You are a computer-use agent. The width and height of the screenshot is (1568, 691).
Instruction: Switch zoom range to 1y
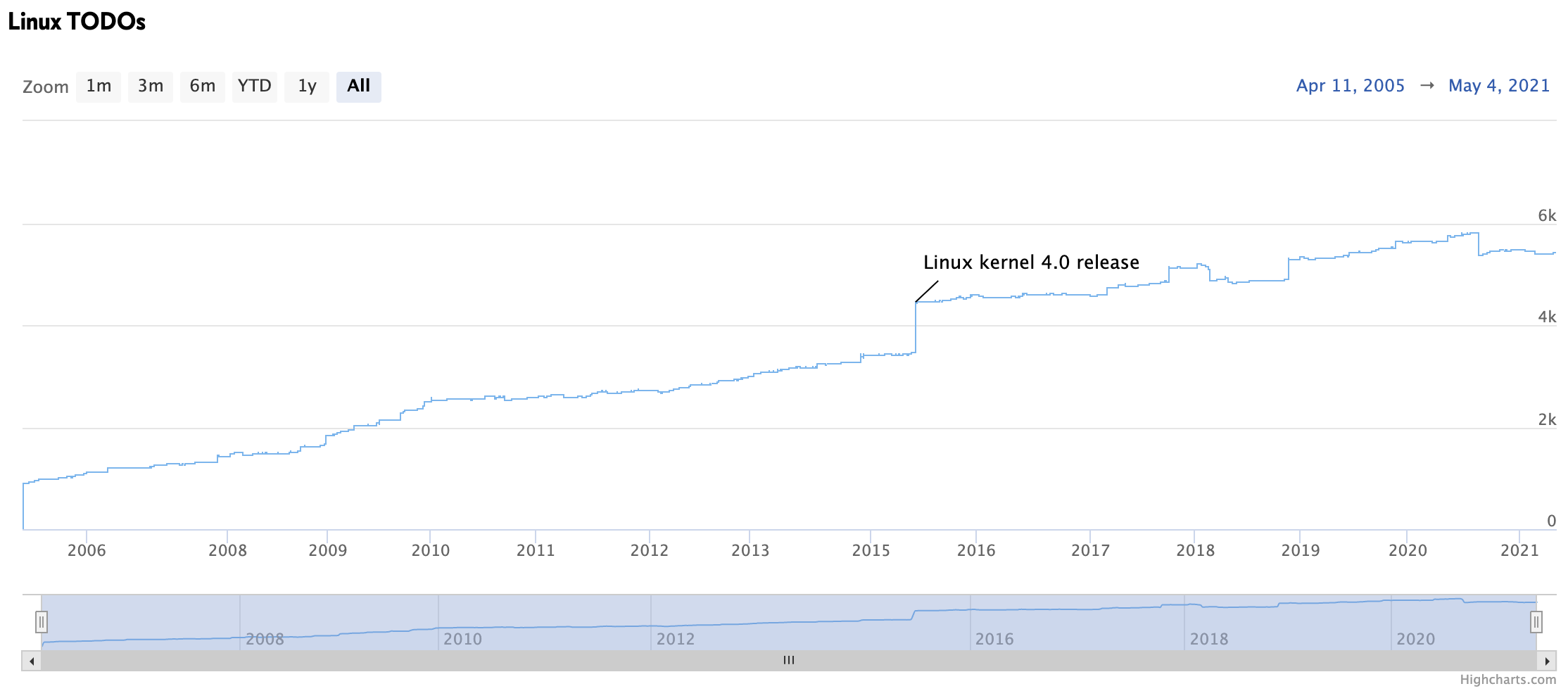point(307,87)
